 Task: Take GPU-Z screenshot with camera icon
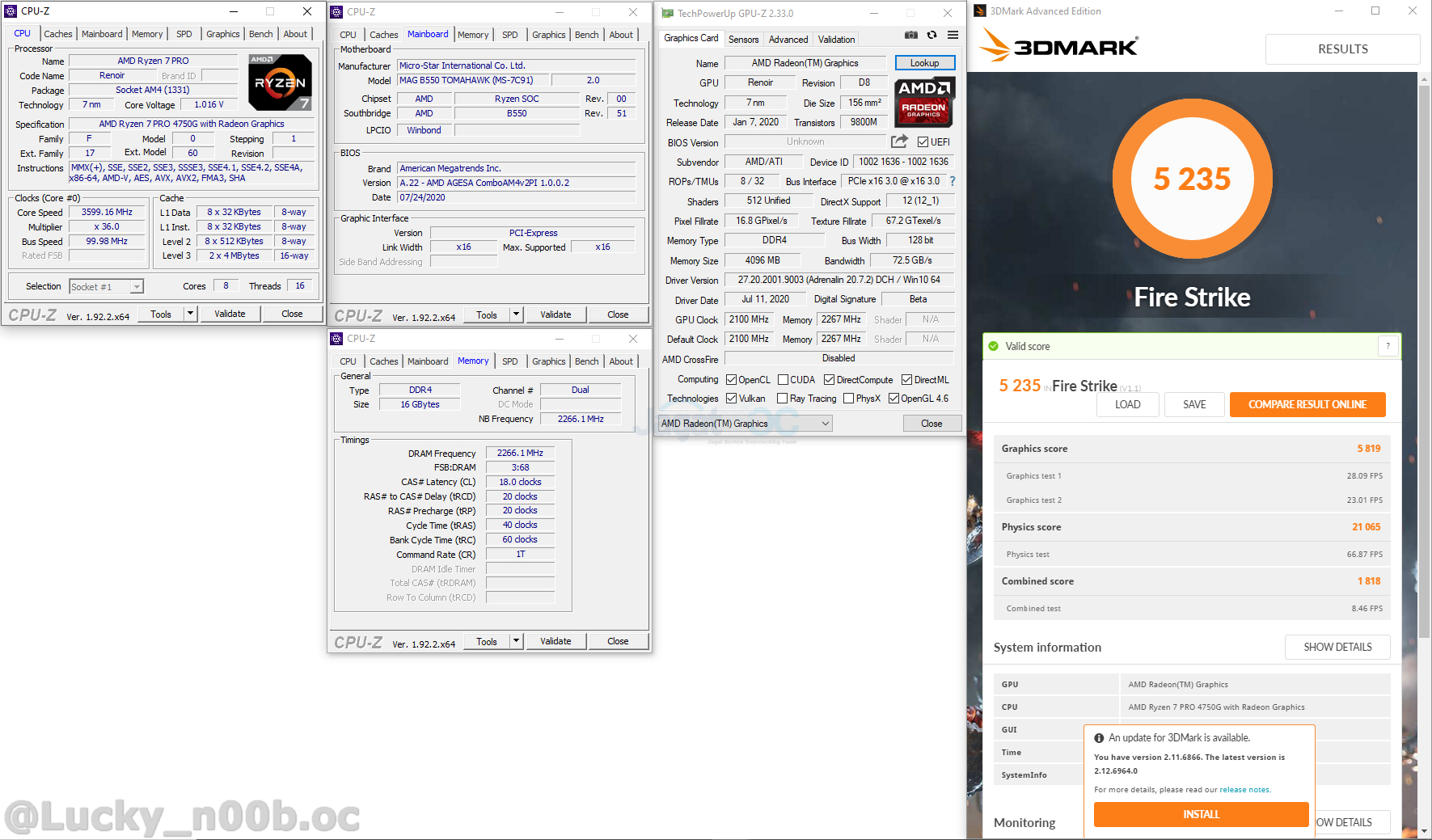[911, 35]
